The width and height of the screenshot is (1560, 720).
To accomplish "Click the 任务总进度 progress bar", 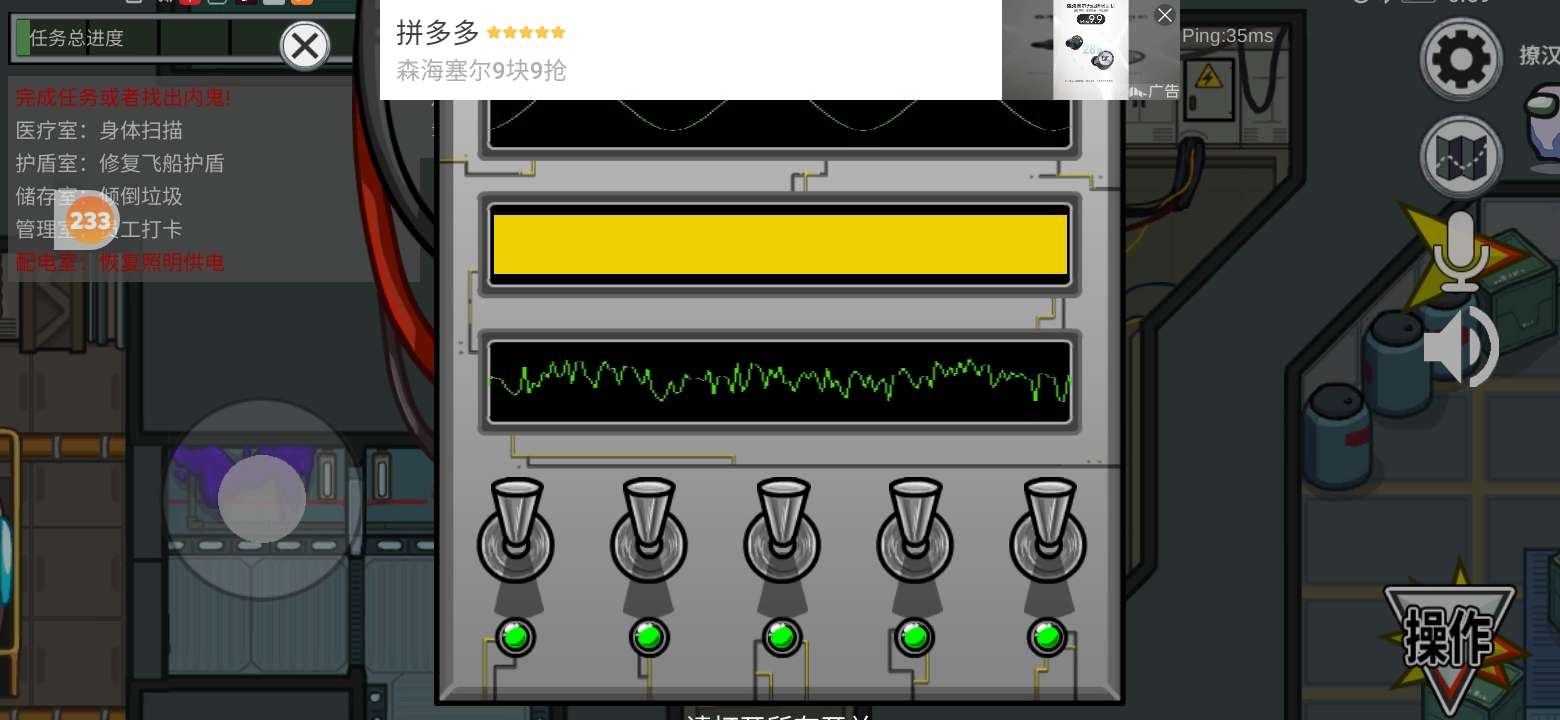I will tap(150, 39).
